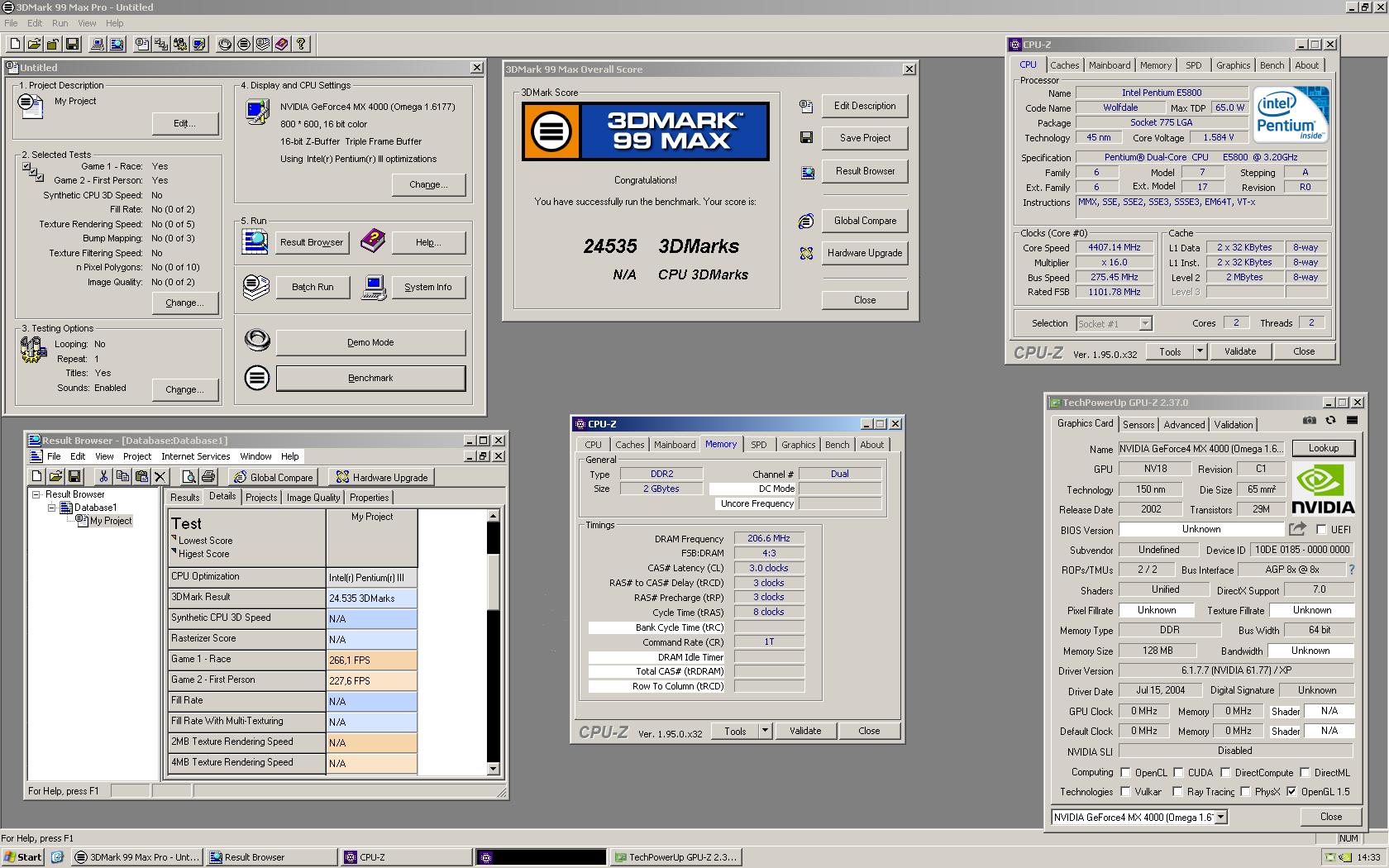
Task: Click Save Project in the Overall Score dialog
Action: tap(865, 138)
